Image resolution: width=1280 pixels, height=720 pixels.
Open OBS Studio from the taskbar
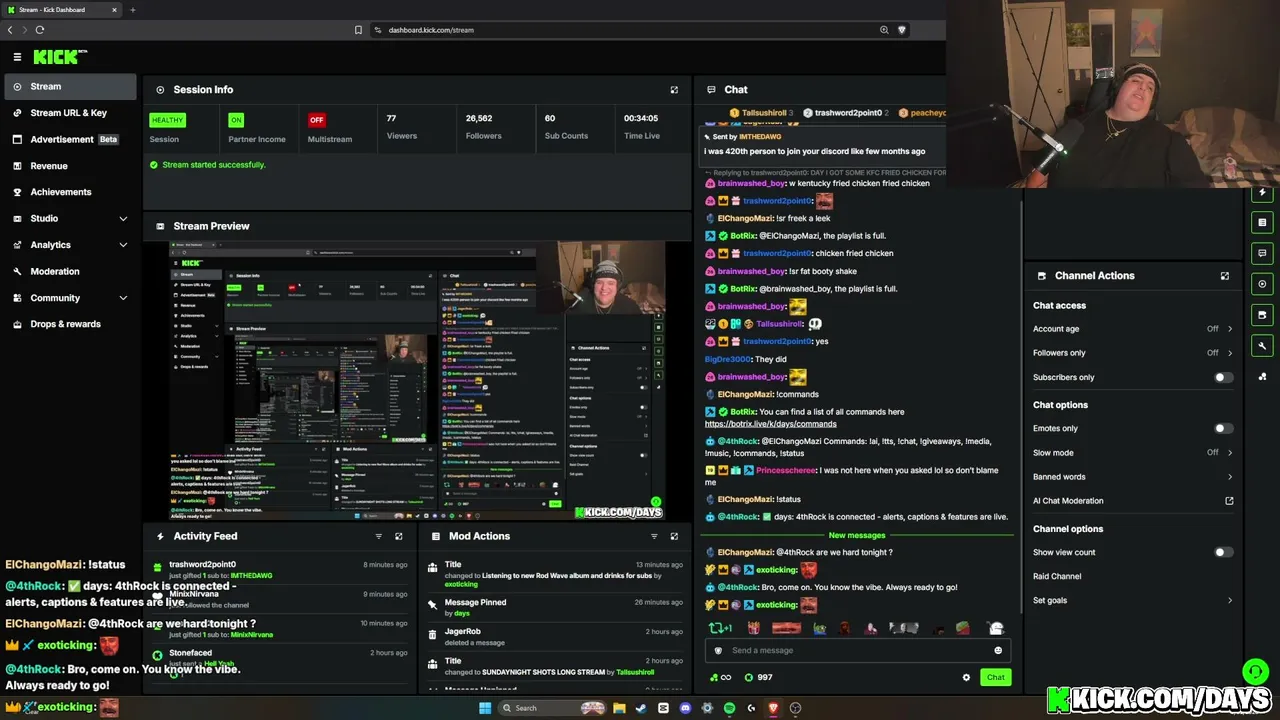pos(795,708)
